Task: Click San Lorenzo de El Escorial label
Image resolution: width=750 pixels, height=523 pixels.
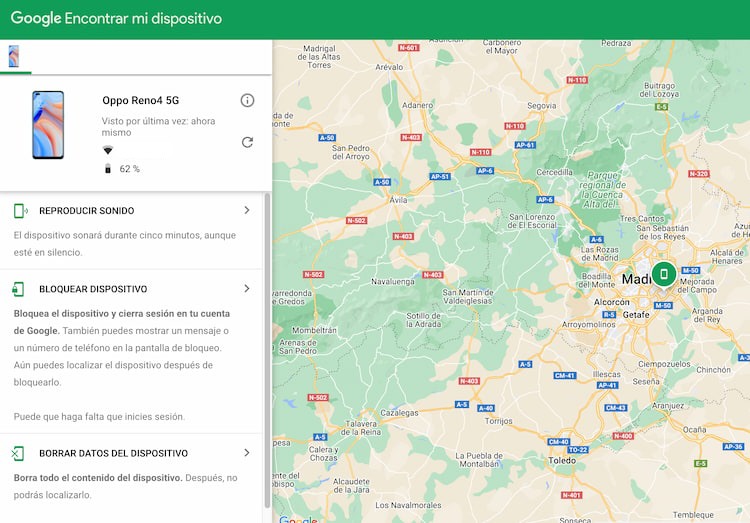Action: tap(532, 221)
